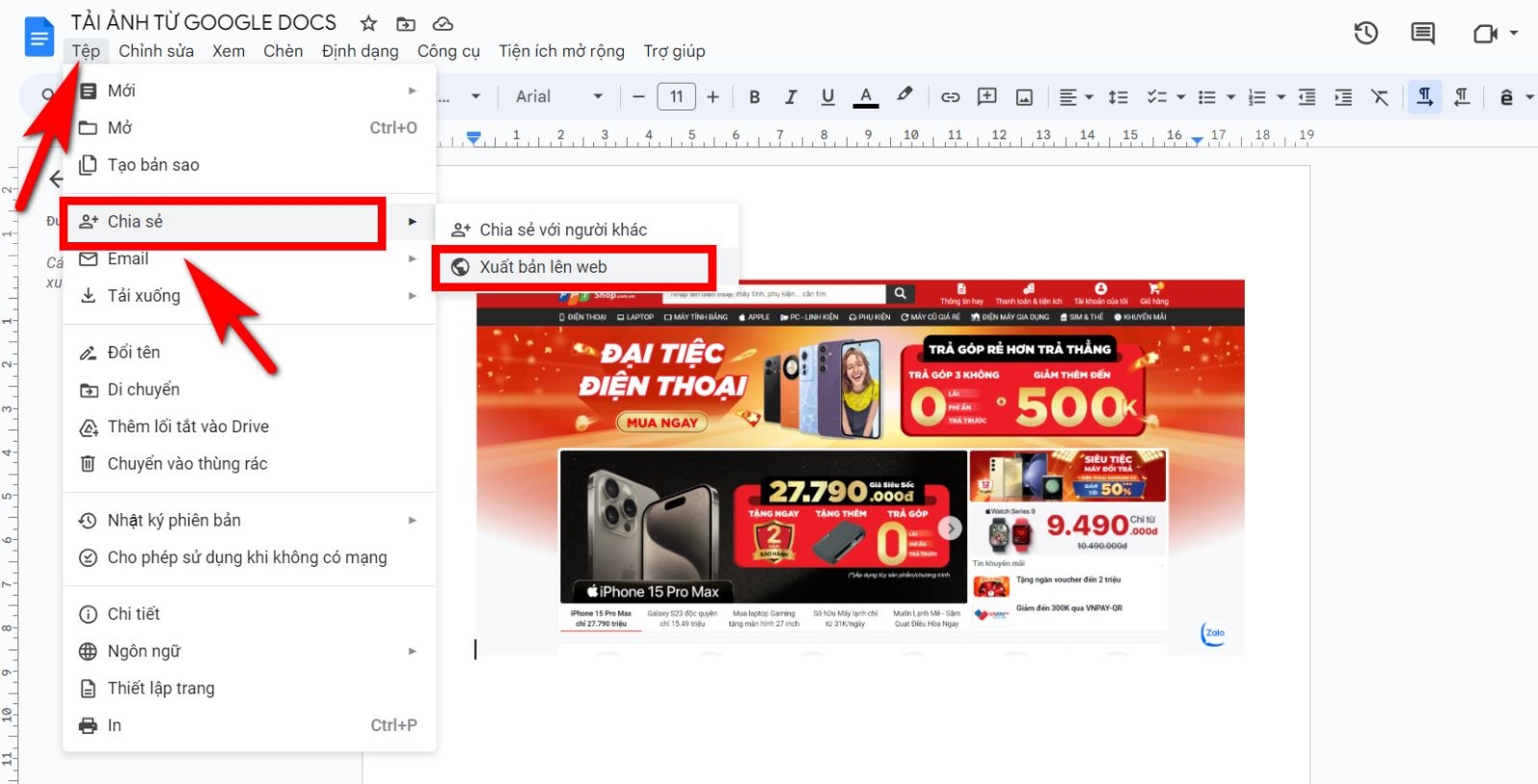Expand the meeting camera dropdown arrow
The image size is (1538, 784).
[1514, 34]
